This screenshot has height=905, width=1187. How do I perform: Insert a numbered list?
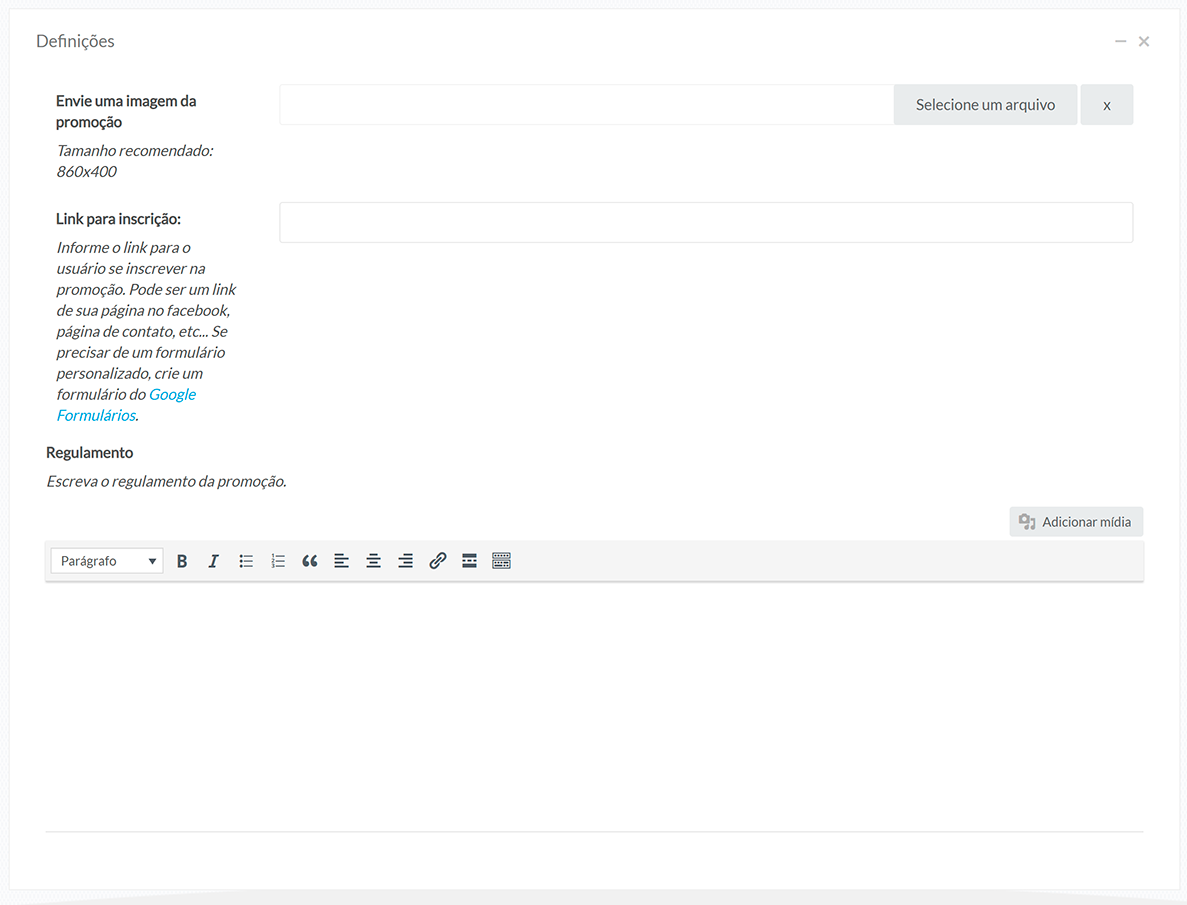(x=278, y=561)
